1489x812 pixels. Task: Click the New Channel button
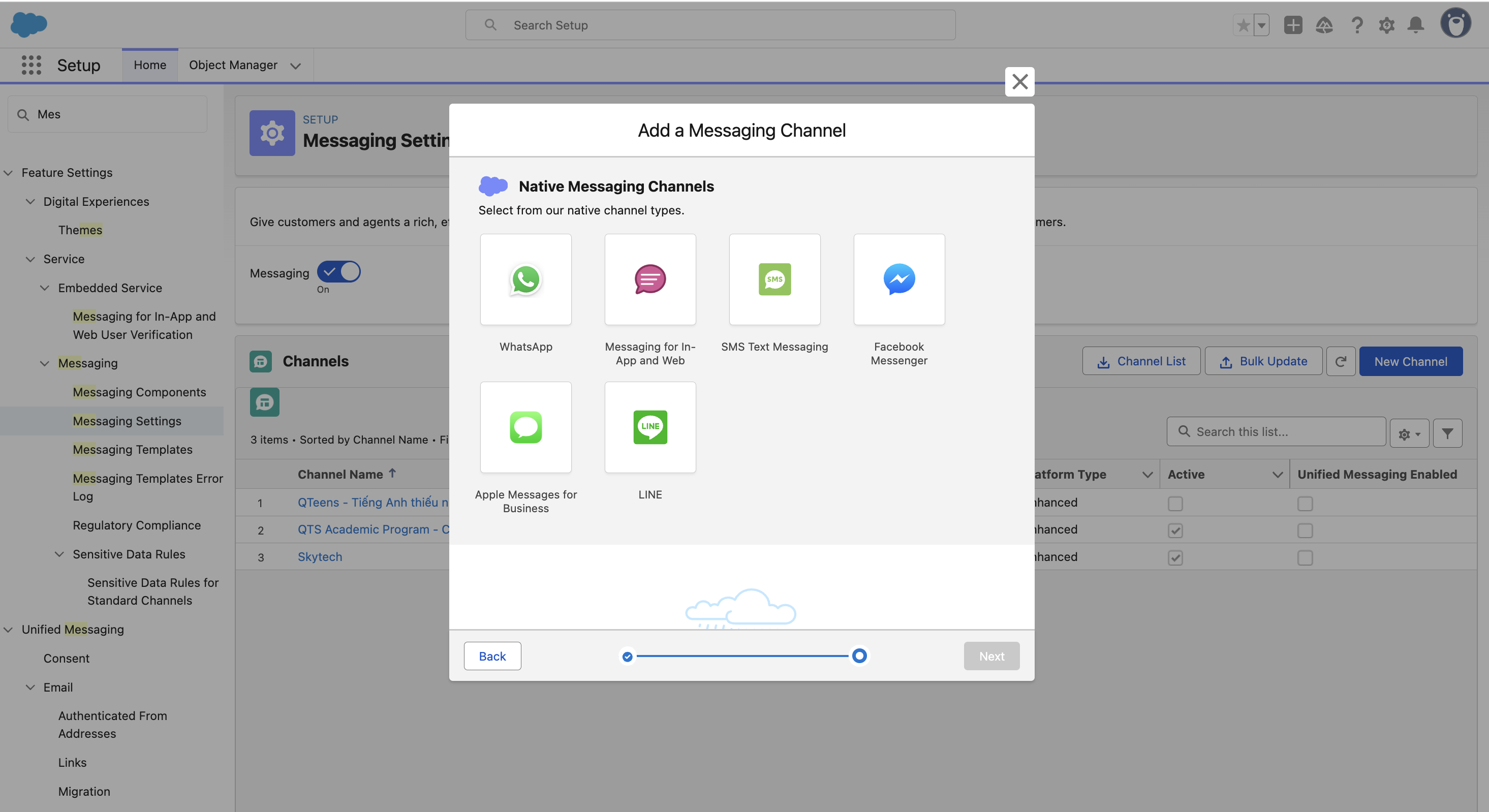pyautogui.click(x=1410, y=361)
